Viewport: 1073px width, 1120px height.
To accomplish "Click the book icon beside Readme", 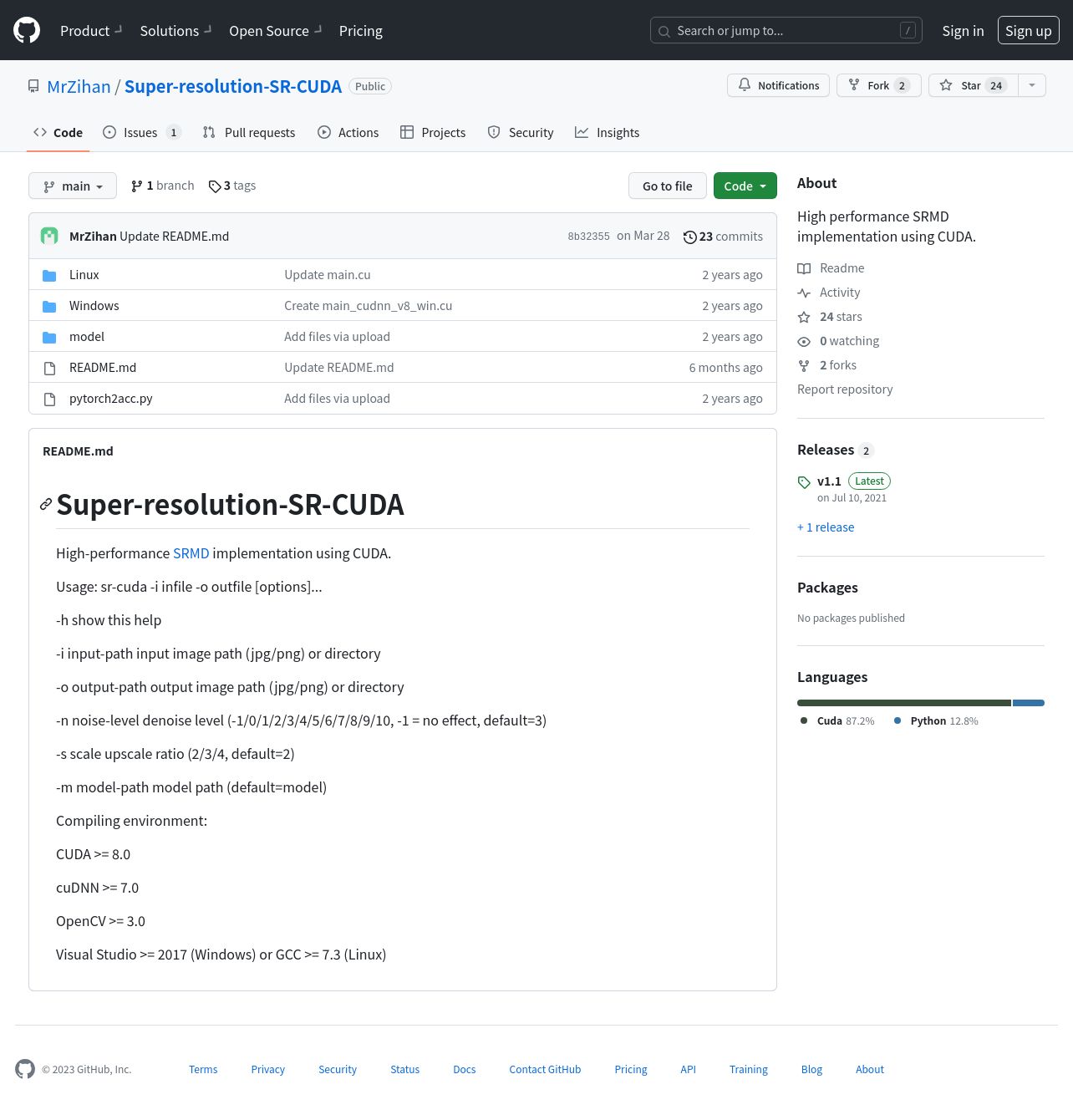I will tap(804, 268).
